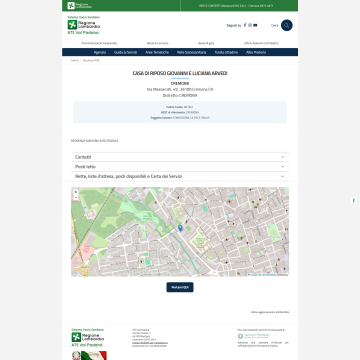The width and height of the screenshot is (360, 360).
Task: Click the Ultimo aggiornamento date text
Action: click(270, 312)
